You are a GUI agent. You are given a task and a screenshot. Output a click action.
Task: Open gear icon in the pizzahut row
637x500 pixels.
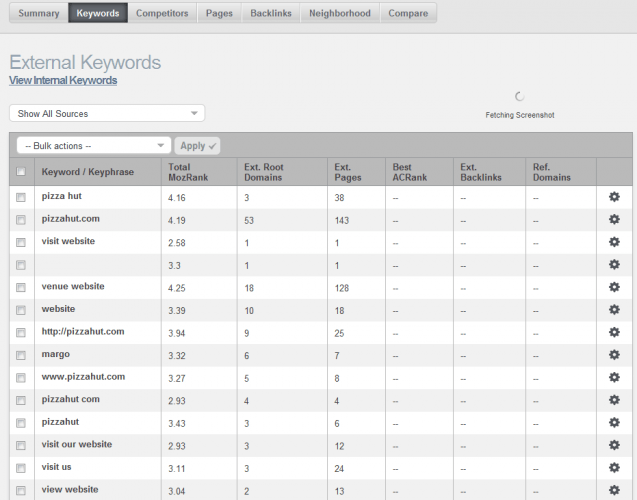614,422
